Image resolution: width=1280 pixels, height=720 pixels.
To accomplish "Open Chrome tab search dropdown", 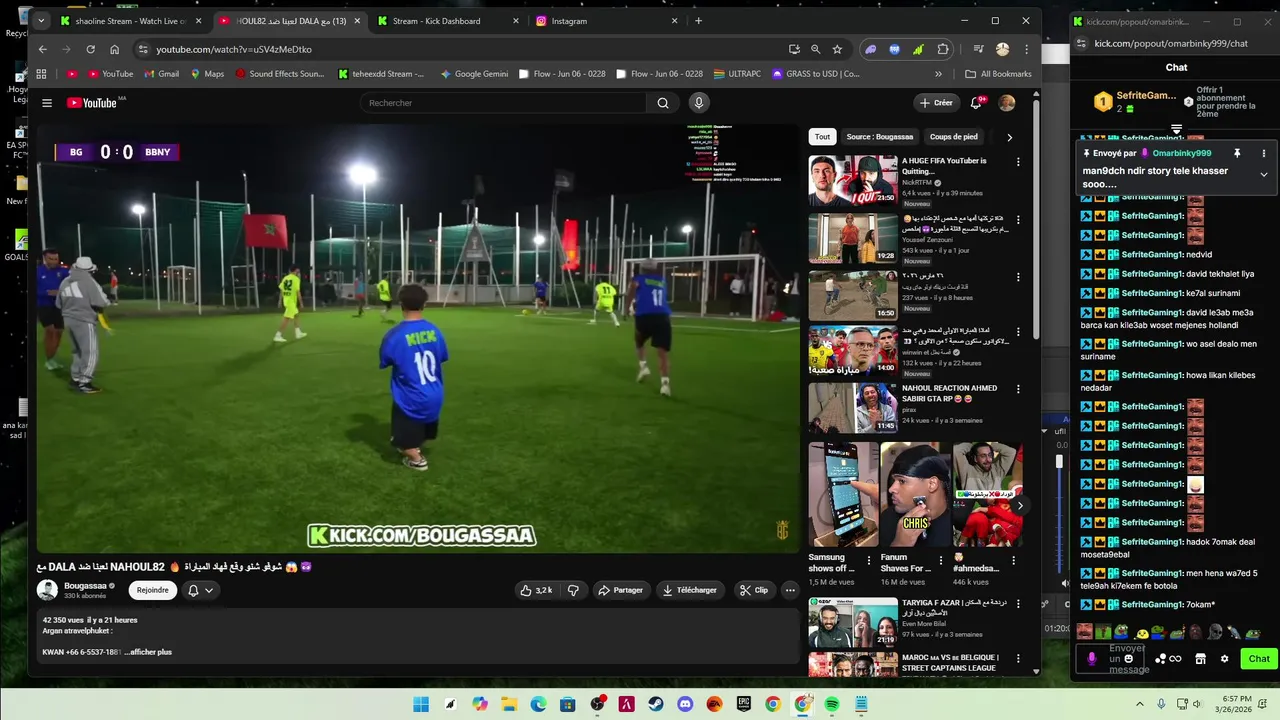I will tap(41, 20).
